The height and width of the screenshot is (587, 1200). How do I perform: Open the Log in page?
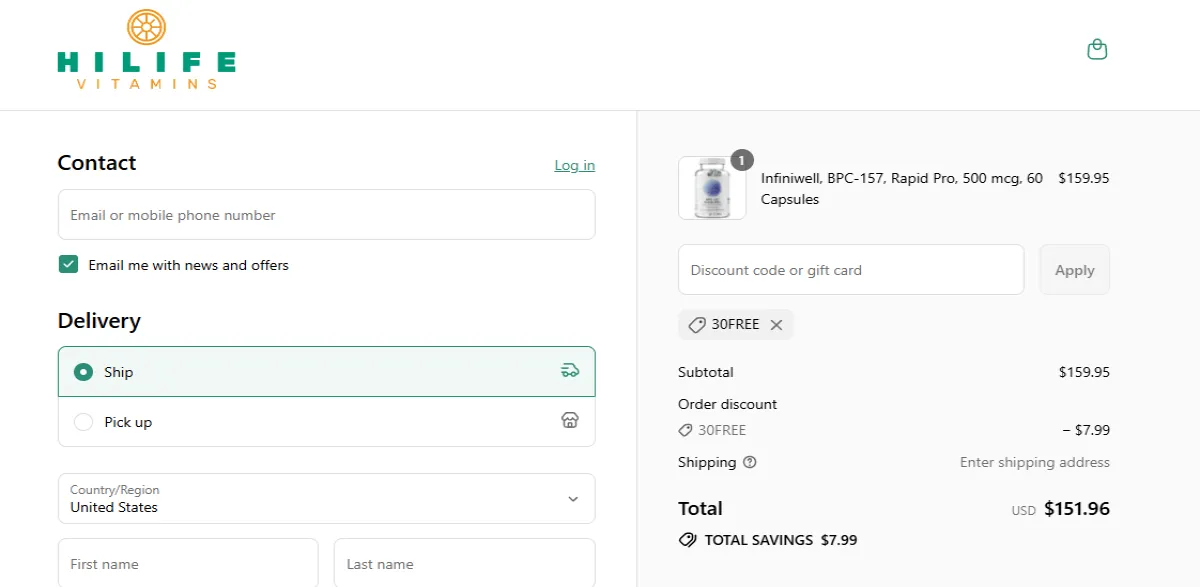pyautogui.click(x=574, y=165)
